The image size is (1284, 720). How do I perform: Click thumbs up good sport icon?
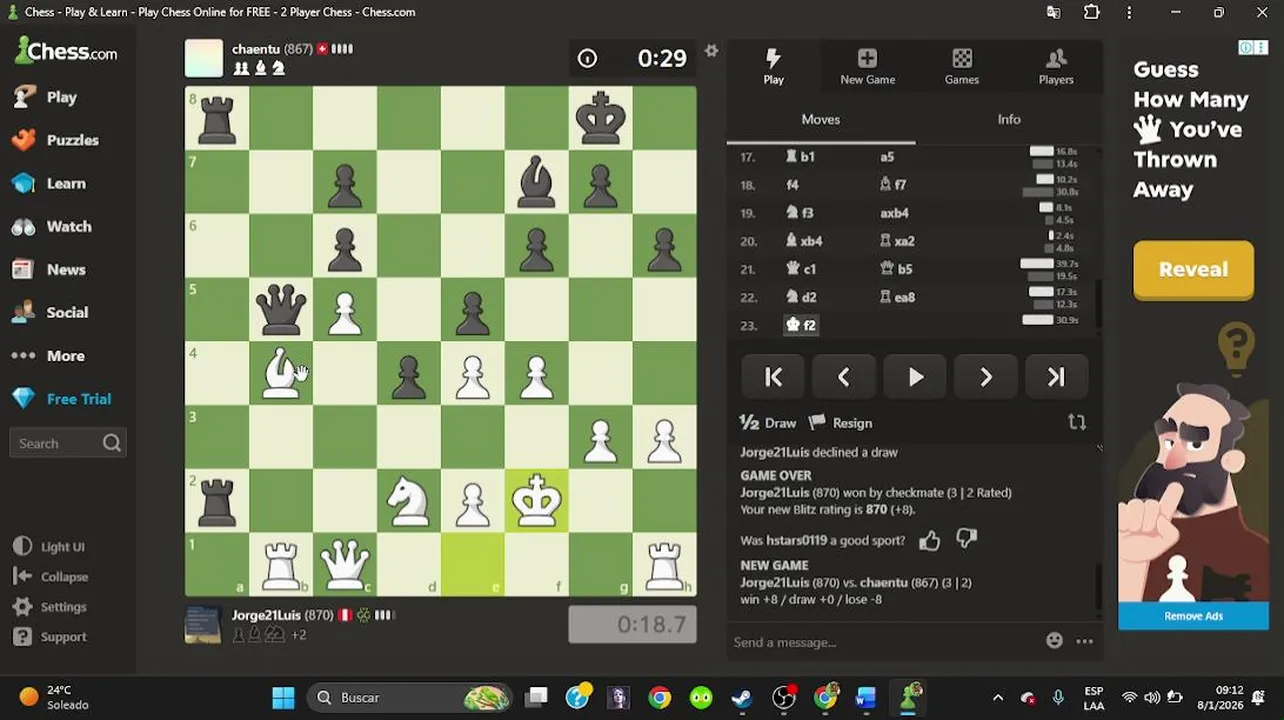coord(930,541)
